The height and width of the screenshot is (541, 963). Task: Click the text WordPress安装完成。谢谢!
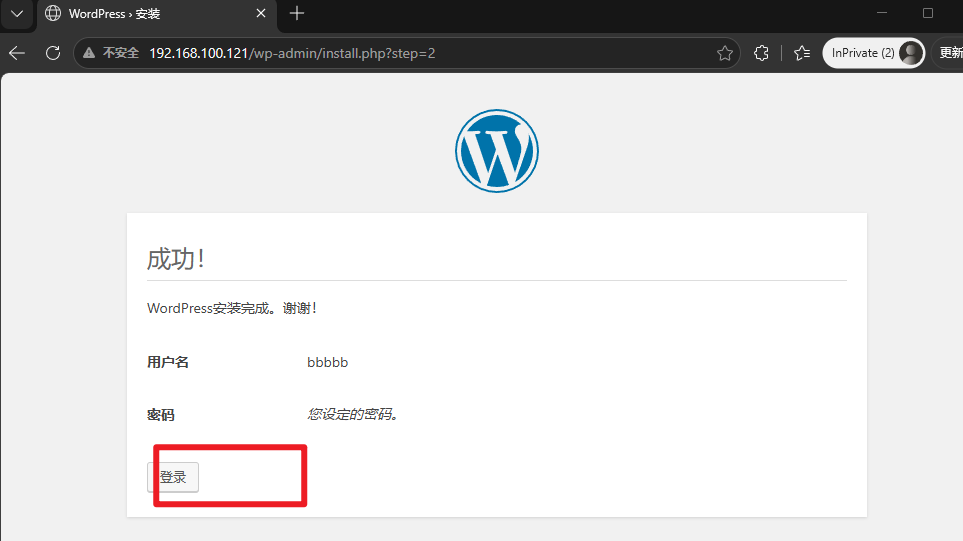(232, 308)
